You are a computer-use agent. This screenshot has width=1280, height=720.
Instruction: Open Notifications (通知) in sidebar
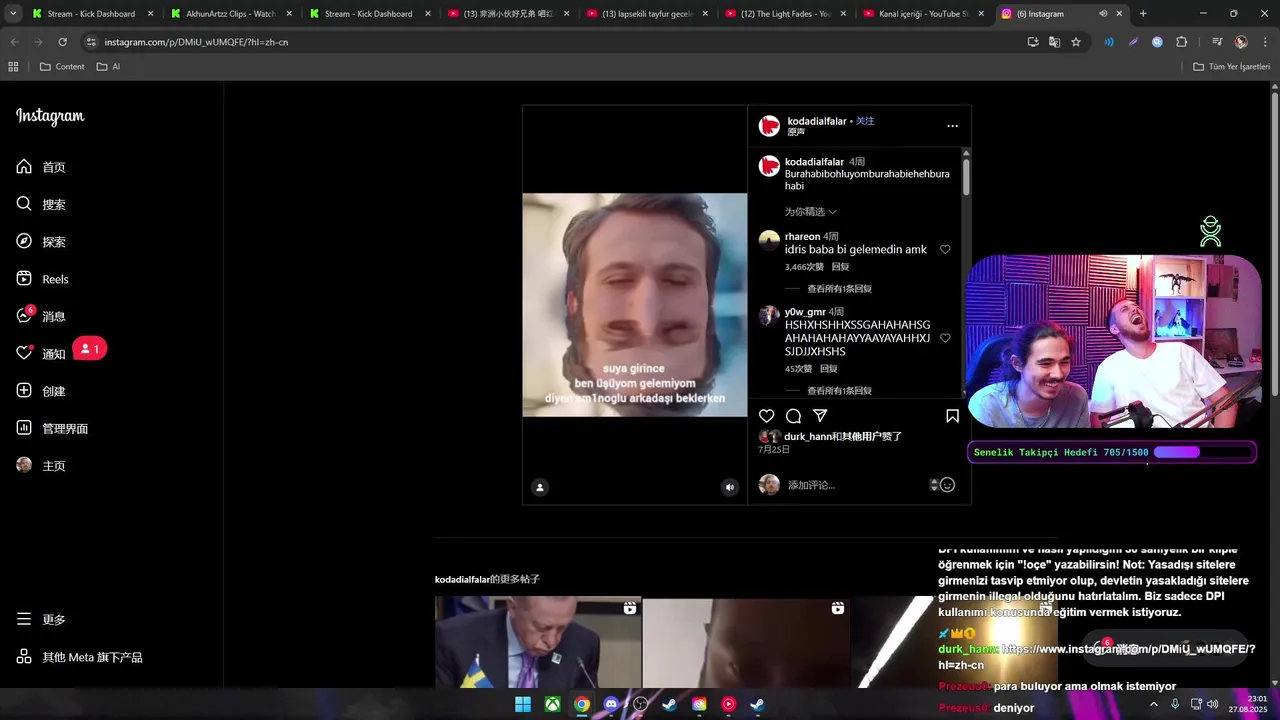pos(41,354)
